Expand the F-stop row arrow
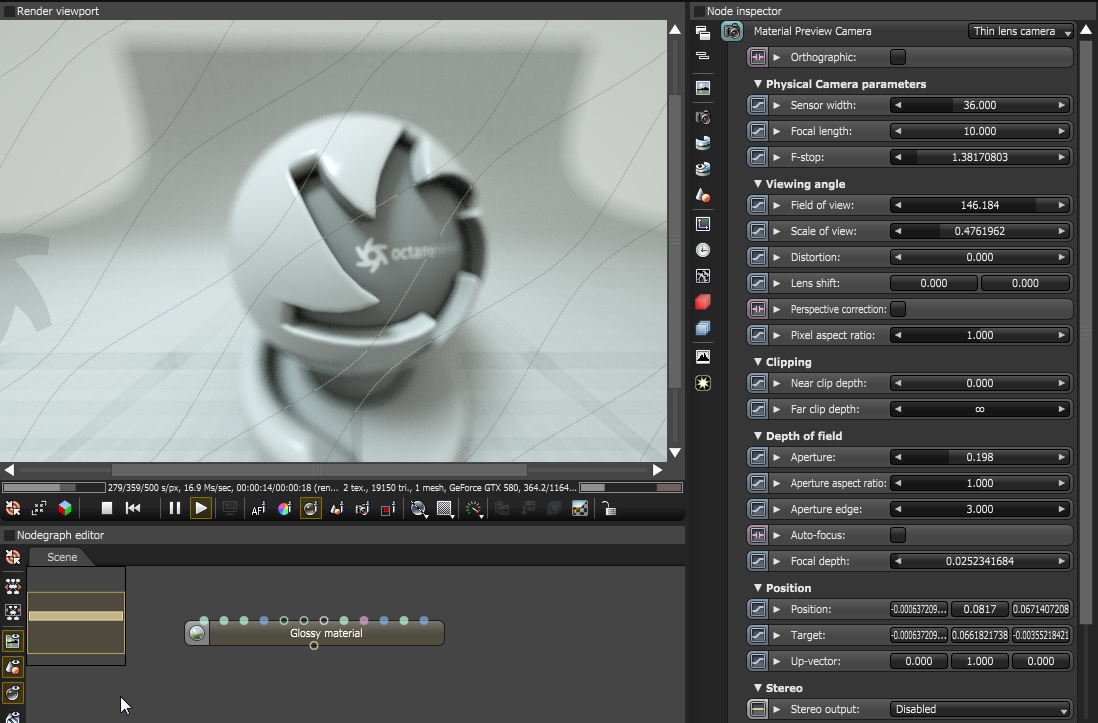Screen dimensions: 1098x723 click(x=777, y=157)
